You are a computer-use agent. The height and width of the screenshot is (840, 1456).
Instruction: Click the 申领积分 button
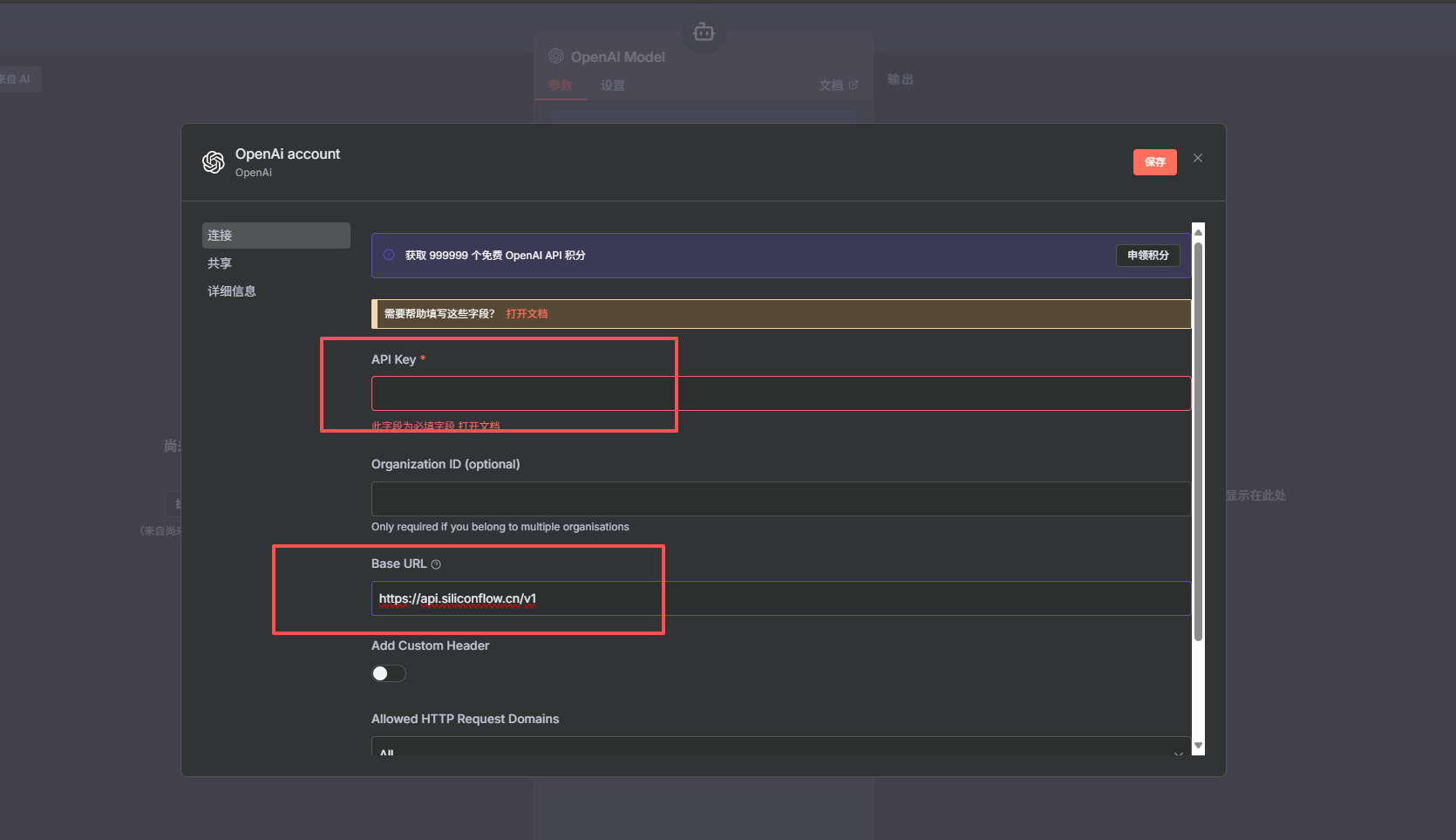pos(1147,256)
